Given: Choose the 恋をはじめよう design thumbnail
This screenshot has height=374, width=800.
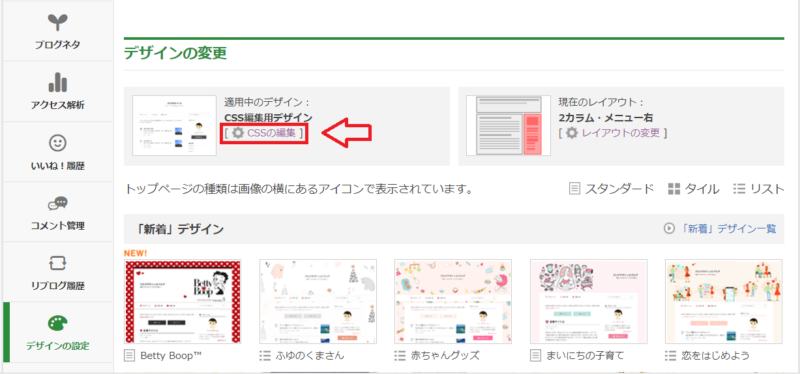Looking at the screenshot, I should [724, 302].
